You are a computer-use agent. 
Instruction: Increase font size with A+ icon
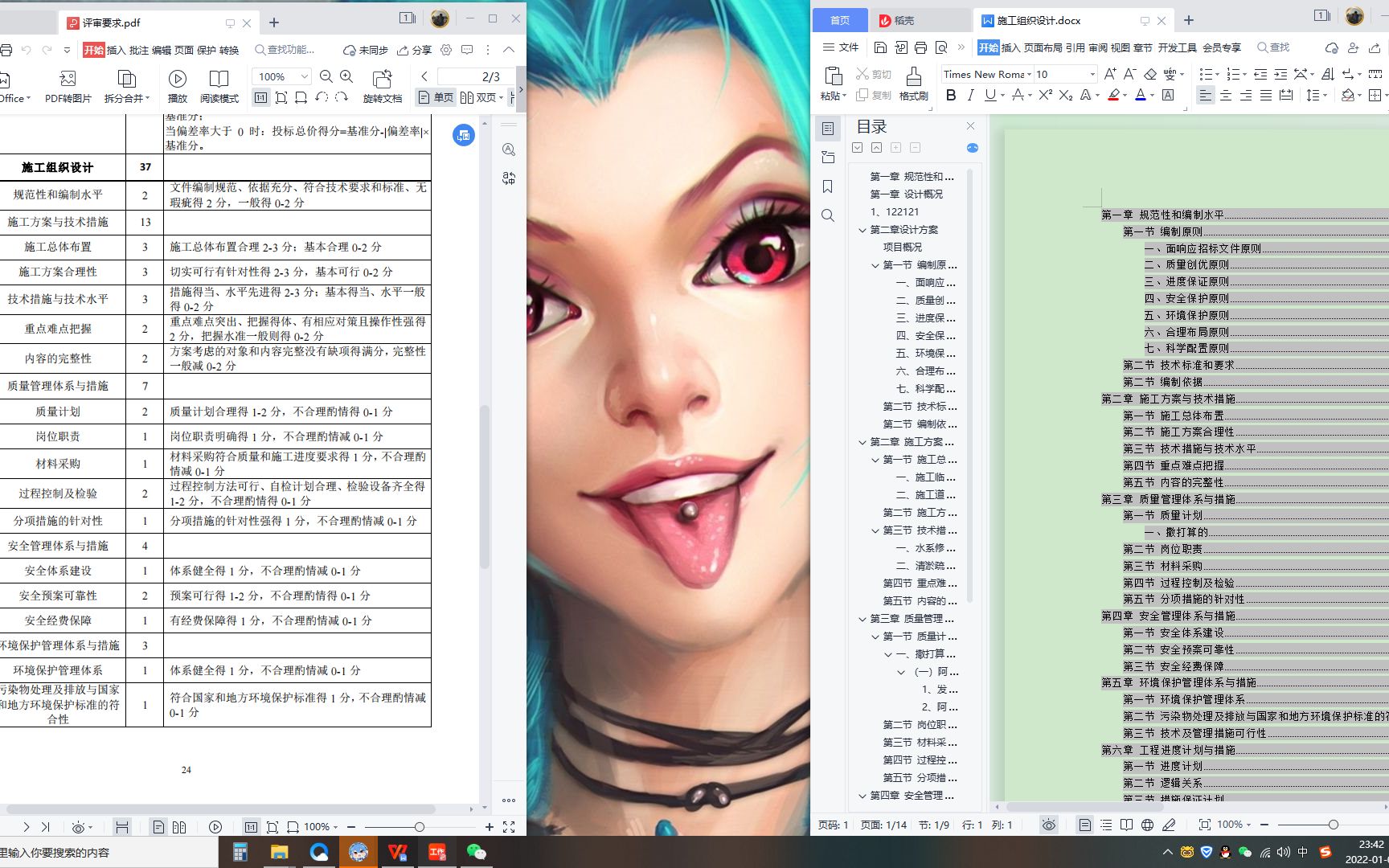pos(1110,74)
